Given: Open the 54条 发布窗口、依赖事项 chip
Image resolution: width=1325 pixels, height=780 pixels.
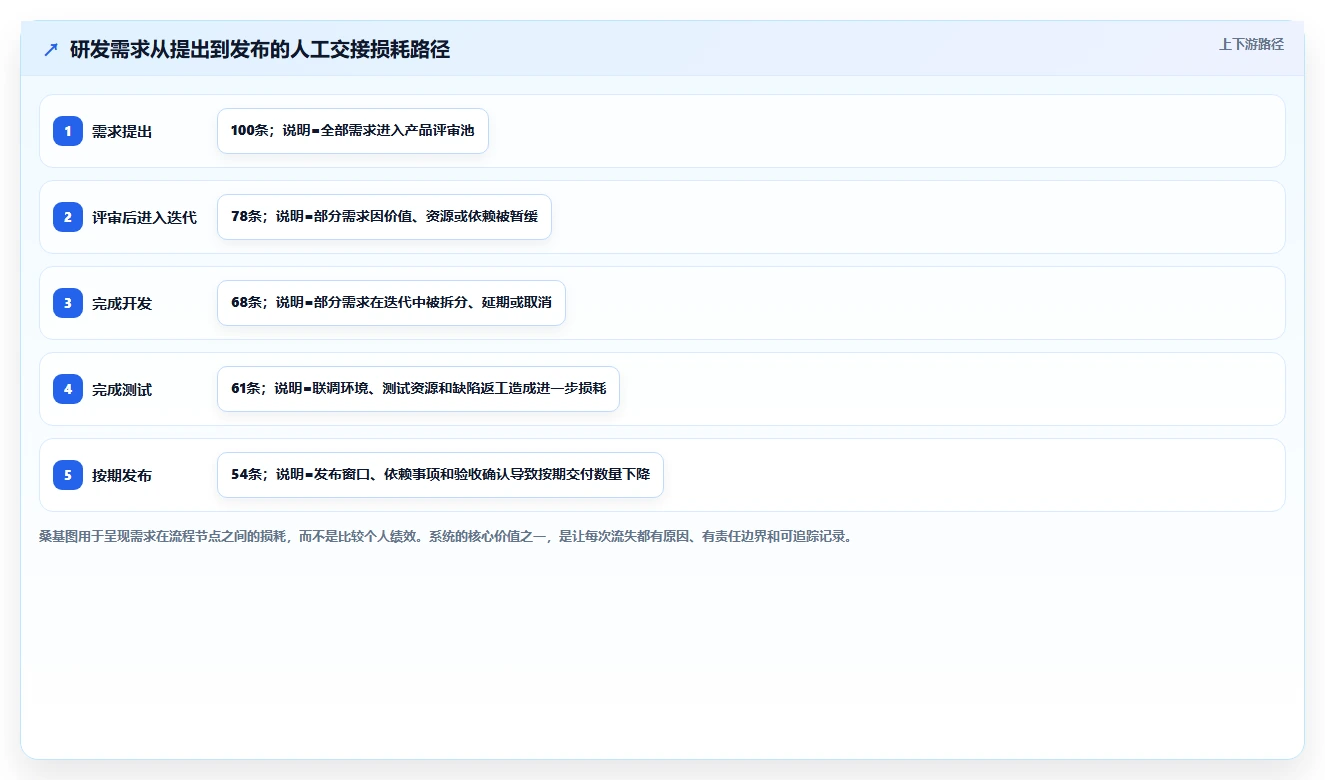Looking at the screenshot, I should (x=440, y=475).
